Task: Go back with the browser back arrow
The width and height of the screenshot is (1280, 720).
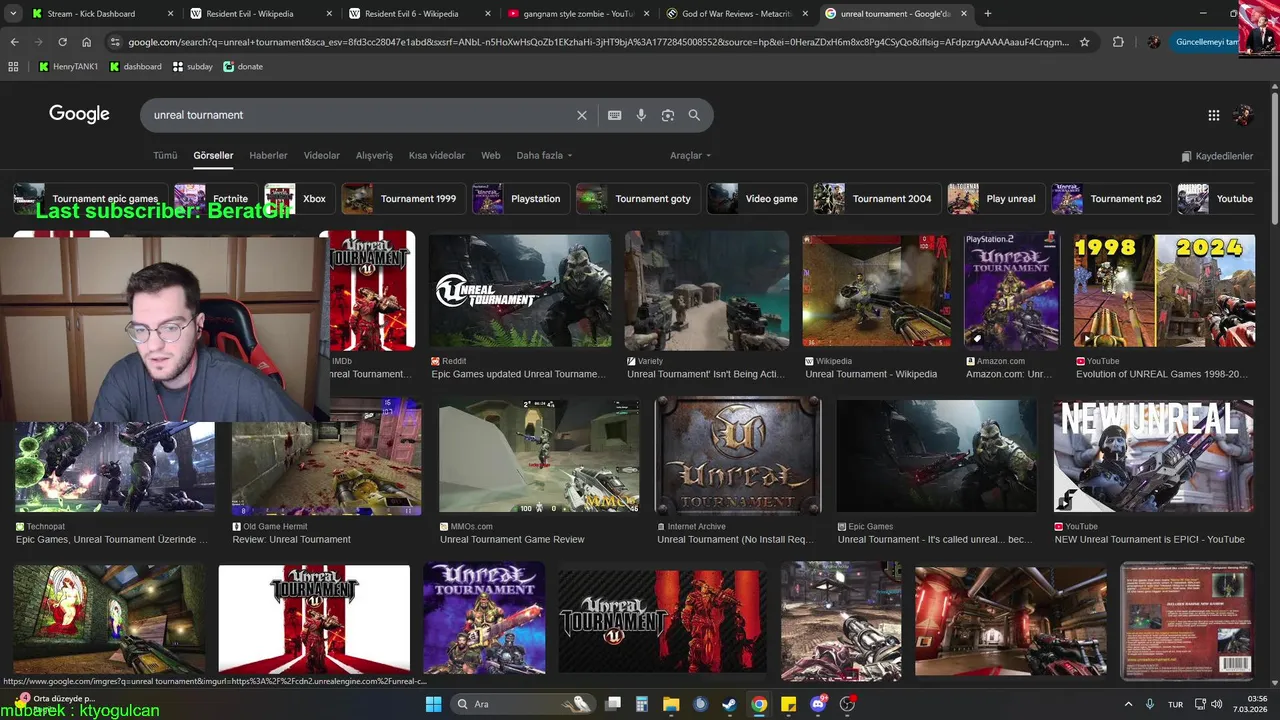Action: (x=14, y=42)
